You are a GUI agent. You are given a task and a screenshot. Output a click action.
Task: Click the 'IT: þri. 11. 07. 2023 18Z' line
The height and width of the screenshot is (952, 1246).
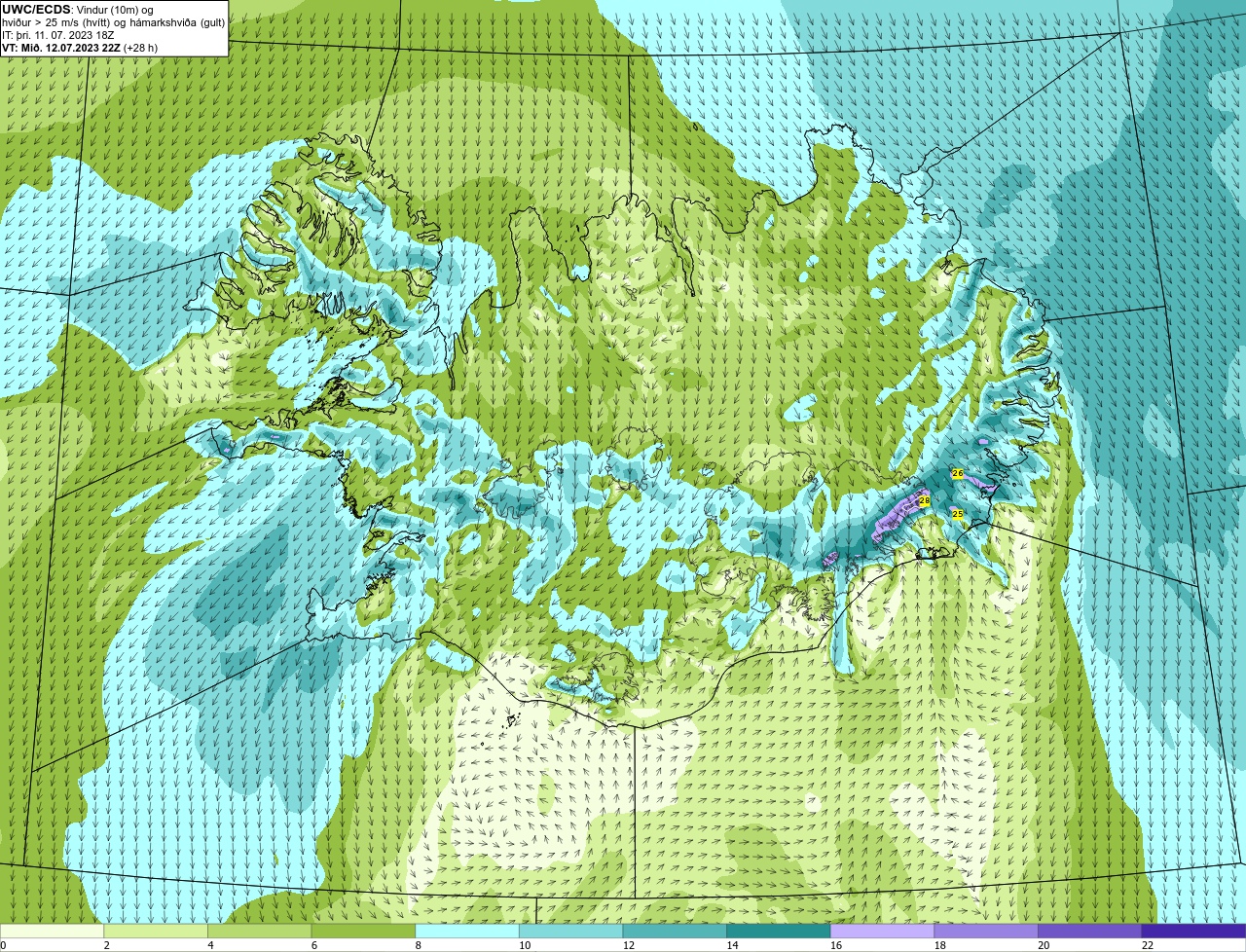(58, 35)
